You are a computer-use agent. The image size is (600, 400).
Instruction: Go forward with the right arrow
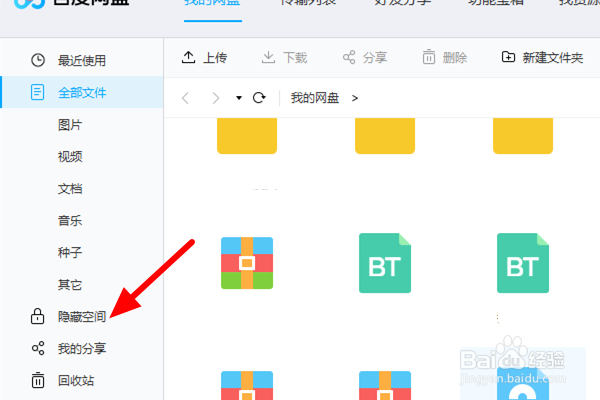coord(216,98)
